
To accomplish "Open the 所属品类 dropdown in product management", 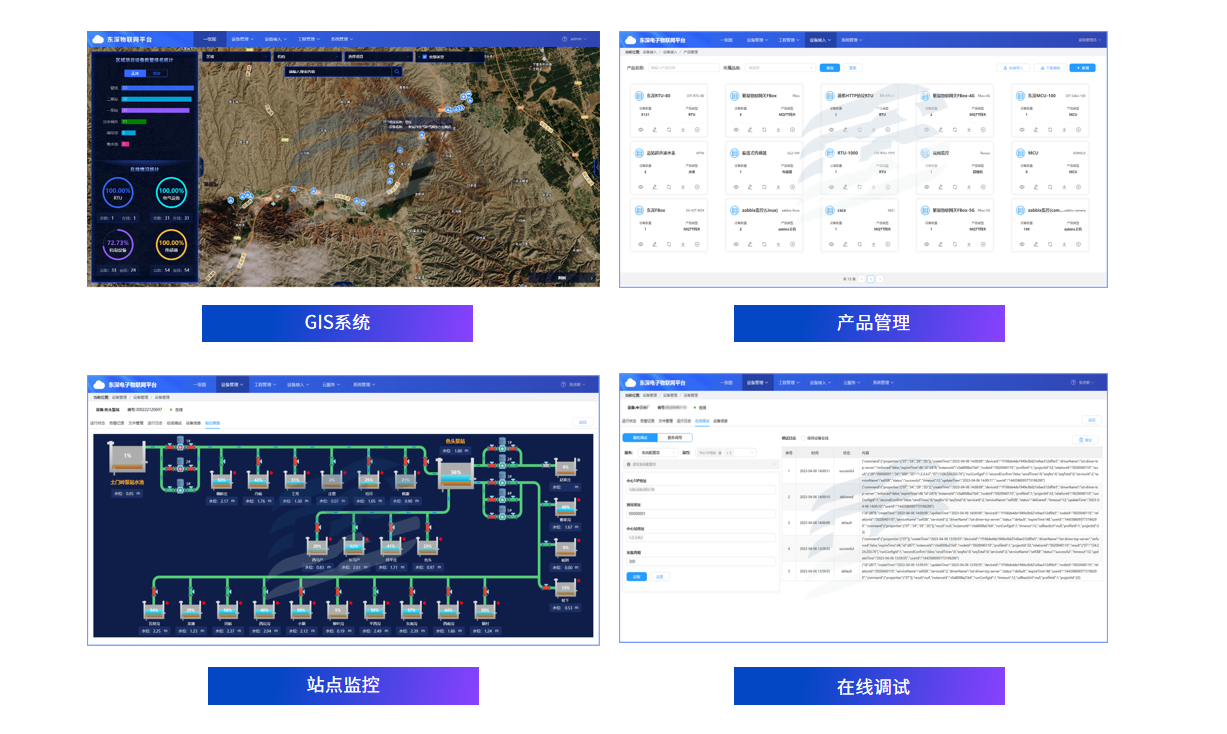I will tap(781, 68).
